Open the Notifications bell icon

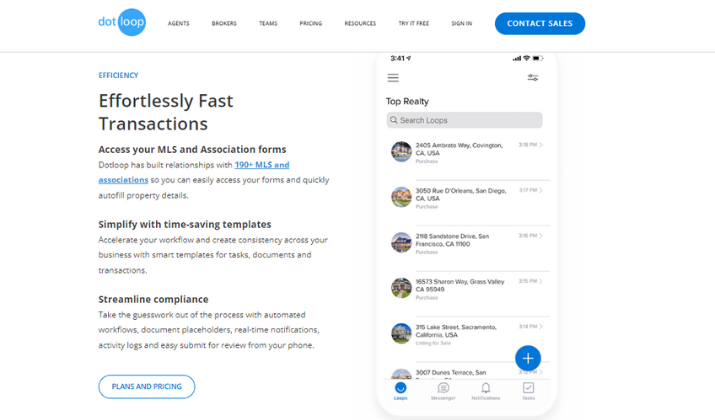pos(486,388)
